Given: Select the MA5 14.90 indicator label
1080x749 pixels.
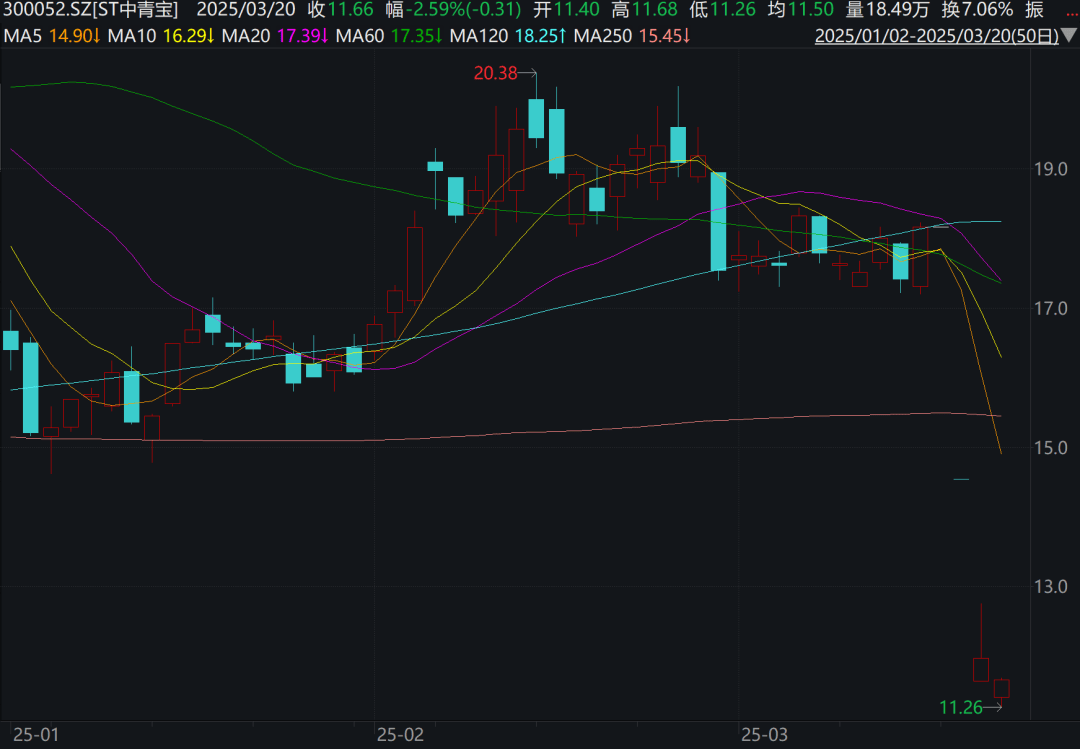Looking at the screenshot, I should [x=52, y=36].
